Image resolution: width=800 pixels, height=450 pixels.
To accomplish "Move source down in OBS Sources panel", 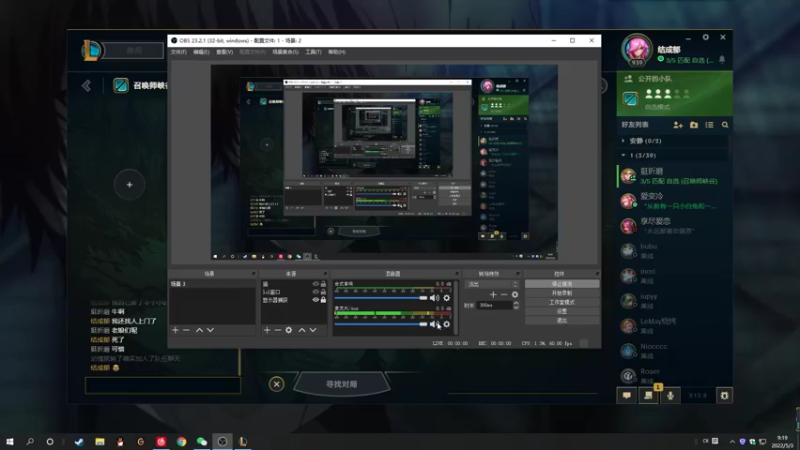I will pos(313,330).
